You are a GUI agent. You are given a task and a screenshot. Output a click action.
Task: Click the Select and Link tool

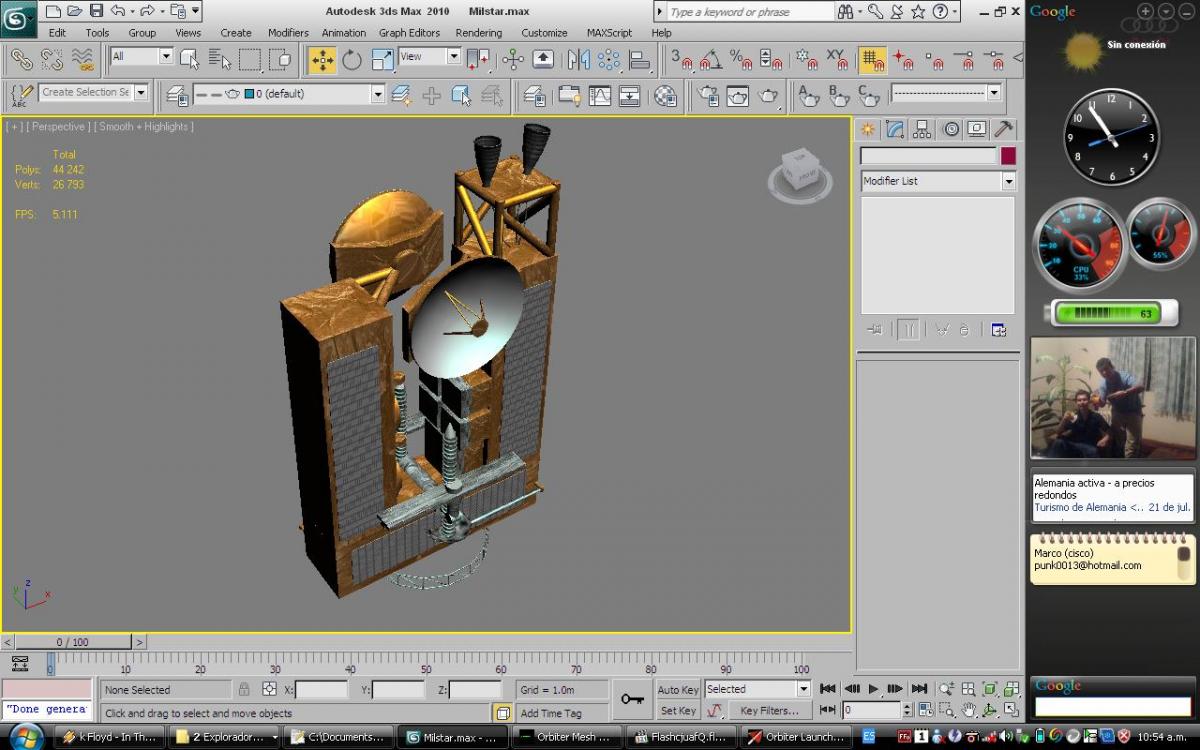coord(20,59)
